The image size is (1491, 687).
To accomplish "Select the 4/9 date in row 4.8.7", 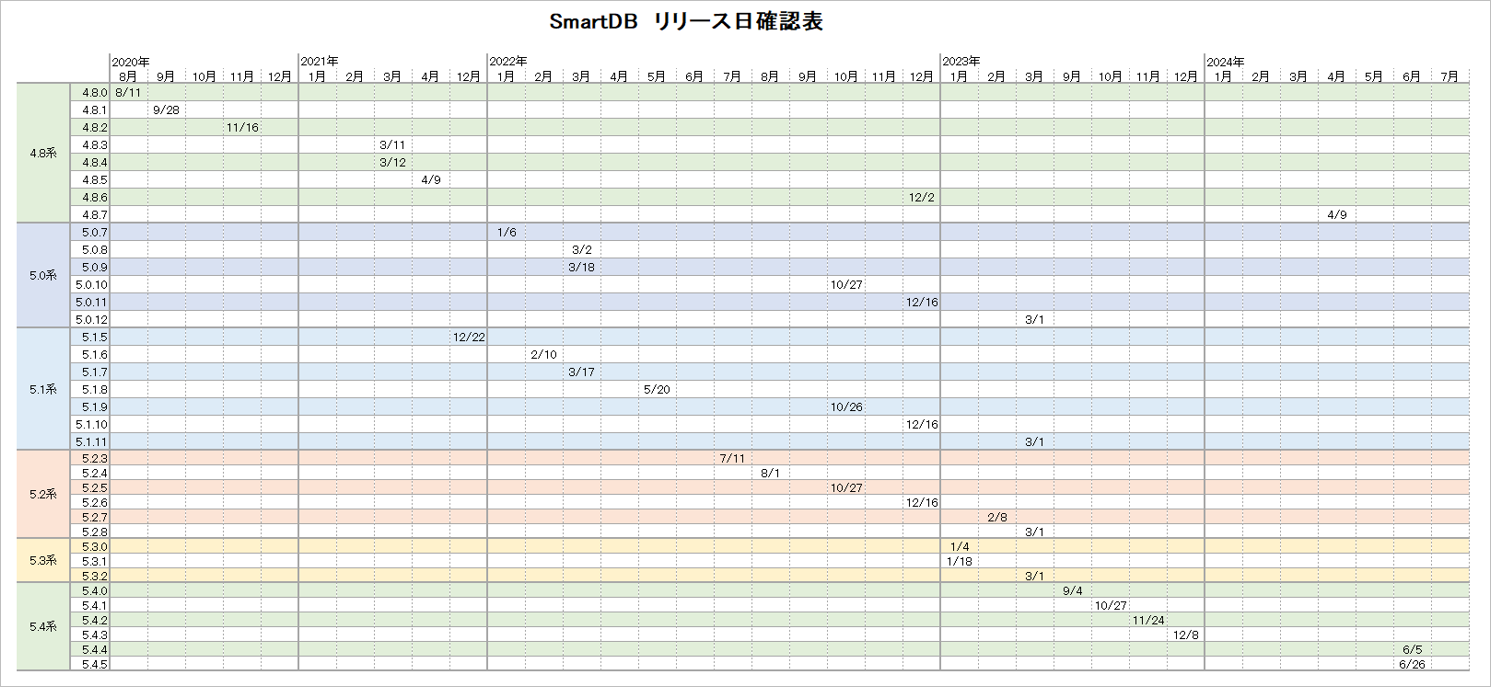I will point(1336,215).
